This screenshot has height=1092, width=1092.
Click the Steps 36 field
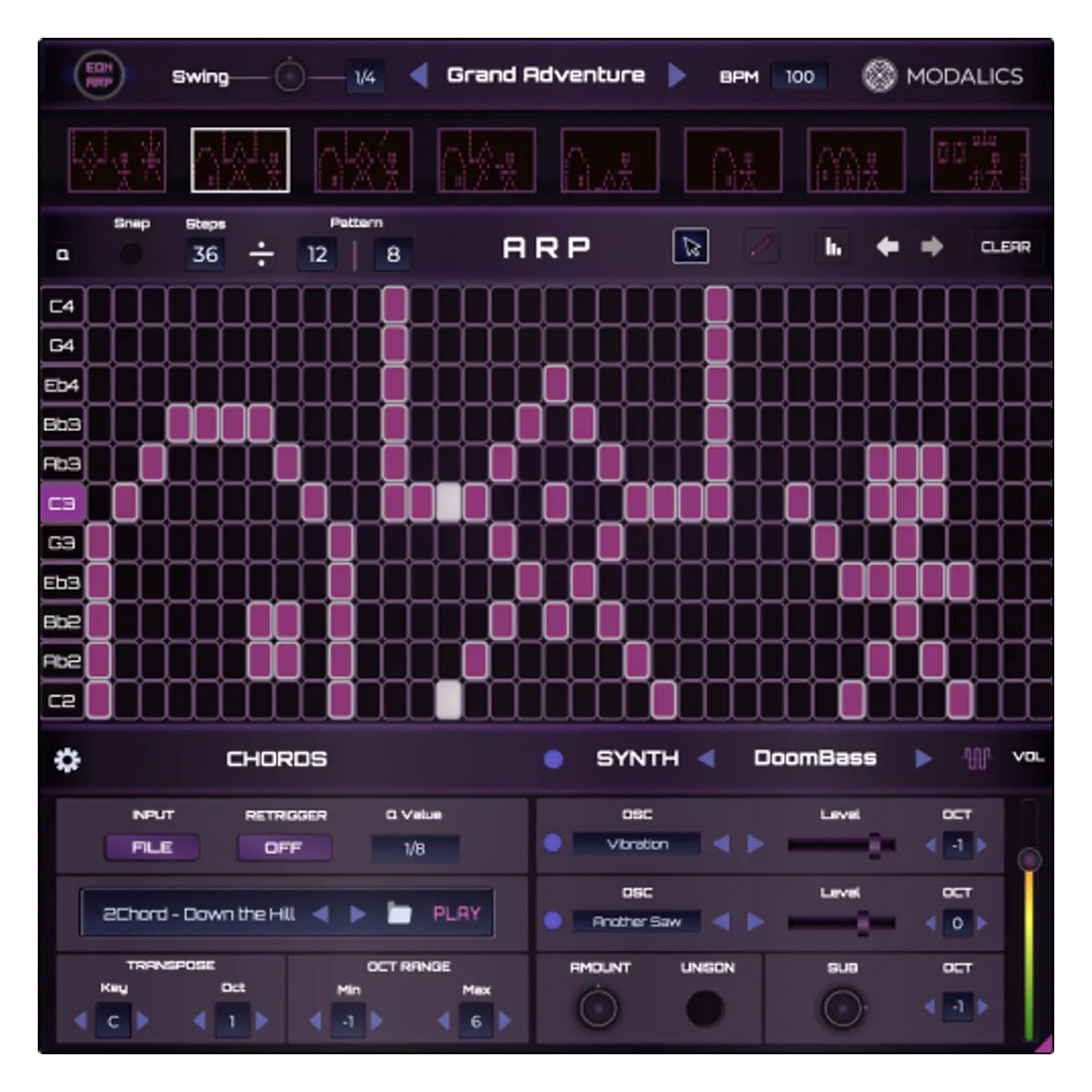pyautogui.click(x=205, y=254)
